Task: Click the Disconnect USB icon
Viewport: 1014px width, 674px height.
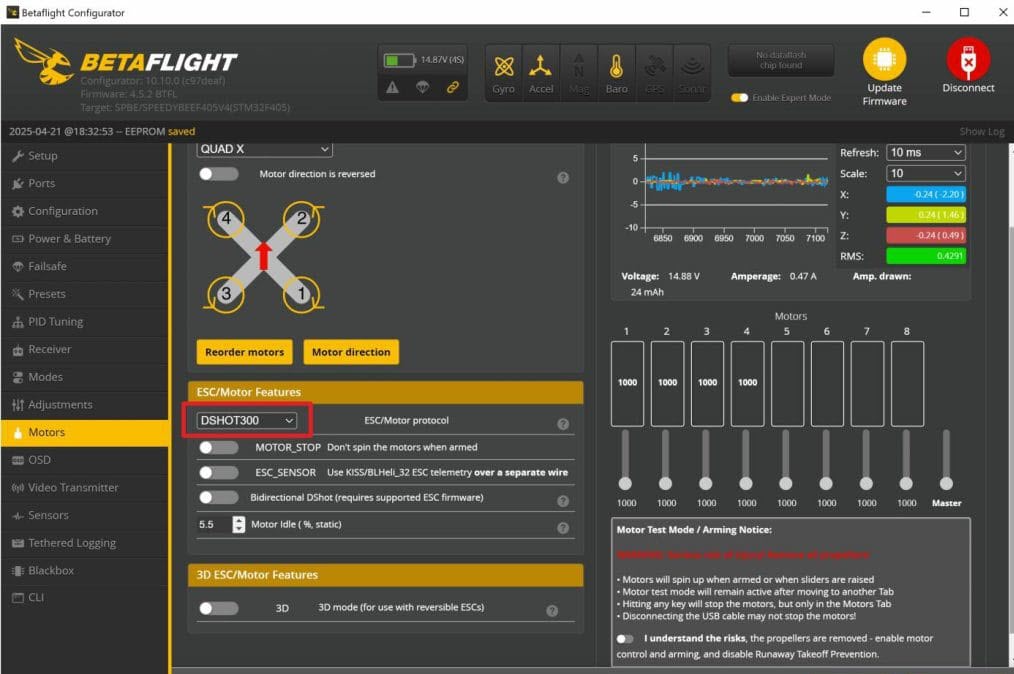Action: tap(968, 59)
